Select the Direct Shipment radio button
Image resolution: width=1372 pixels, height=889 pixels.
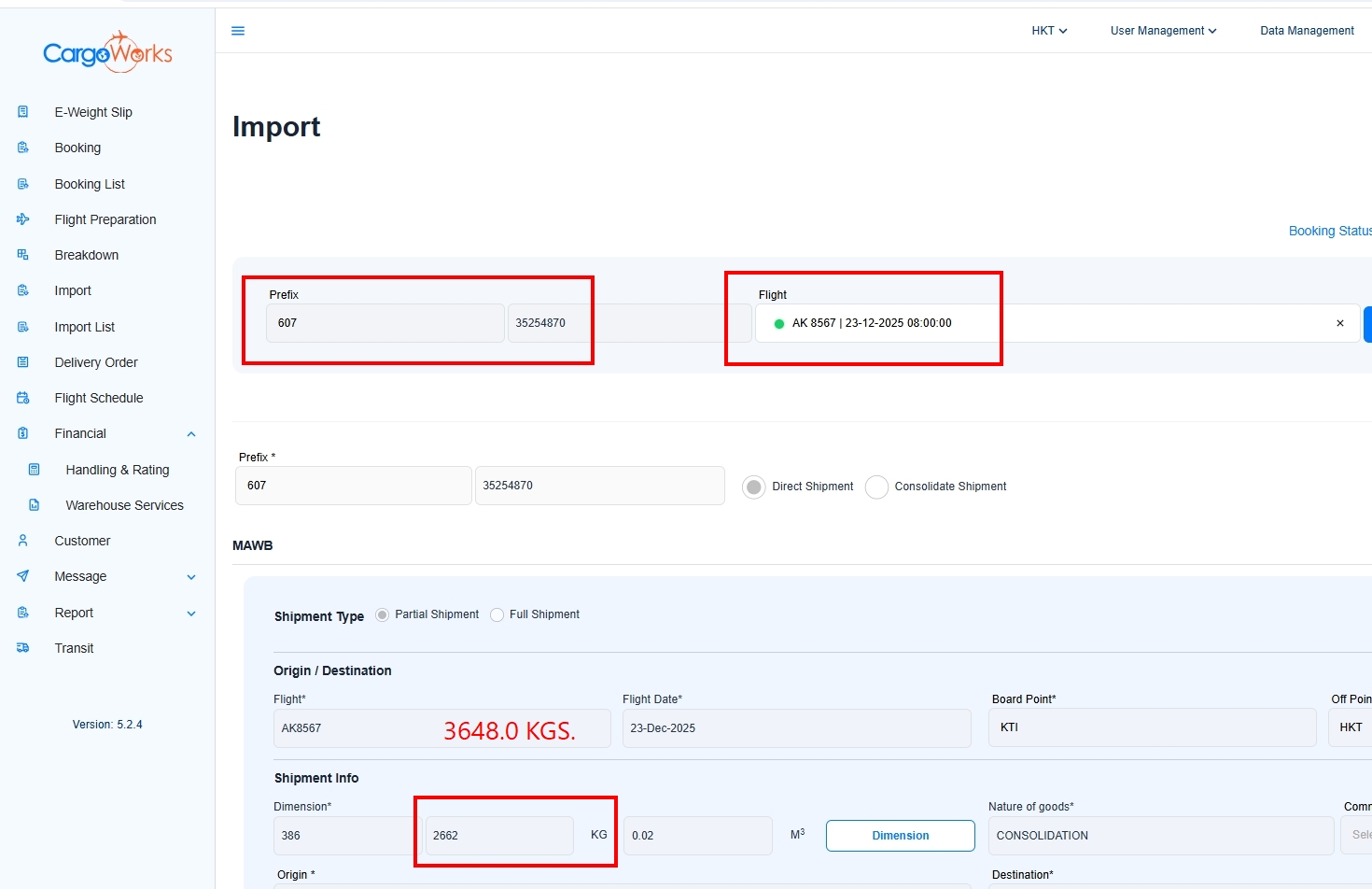click(x=754, y=487)
